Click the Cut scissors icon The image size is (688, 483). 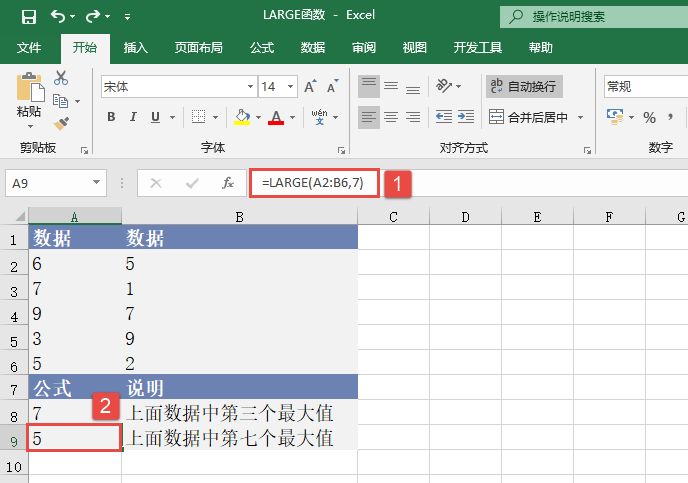tap(61, 78)
